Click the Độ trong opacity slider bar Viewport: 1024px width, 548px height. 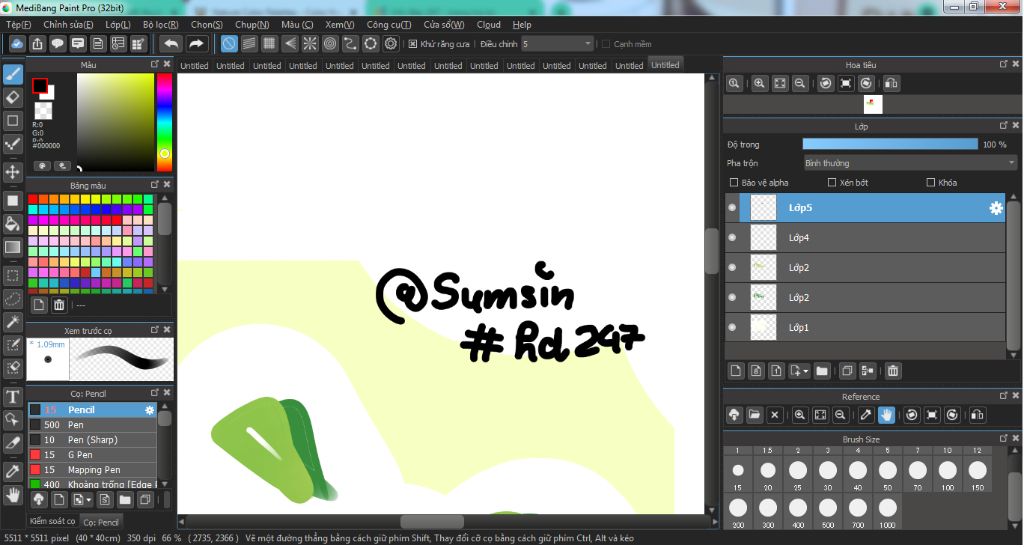889,144
